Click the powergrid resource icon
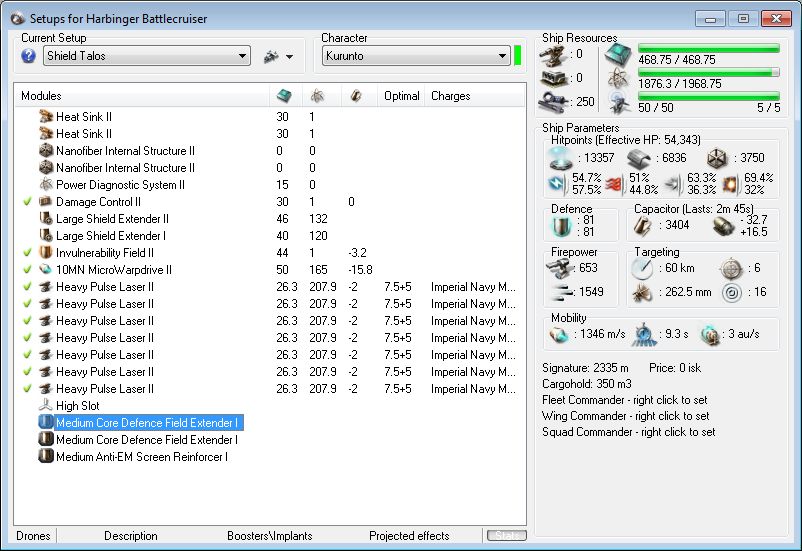Screen dimensions: 802x551 point(618,79)
